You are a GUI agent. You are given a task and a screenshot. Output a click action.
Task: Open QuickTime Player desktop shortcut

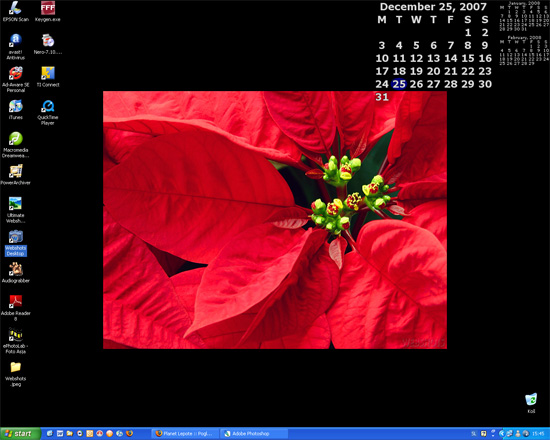pos(48,112)
